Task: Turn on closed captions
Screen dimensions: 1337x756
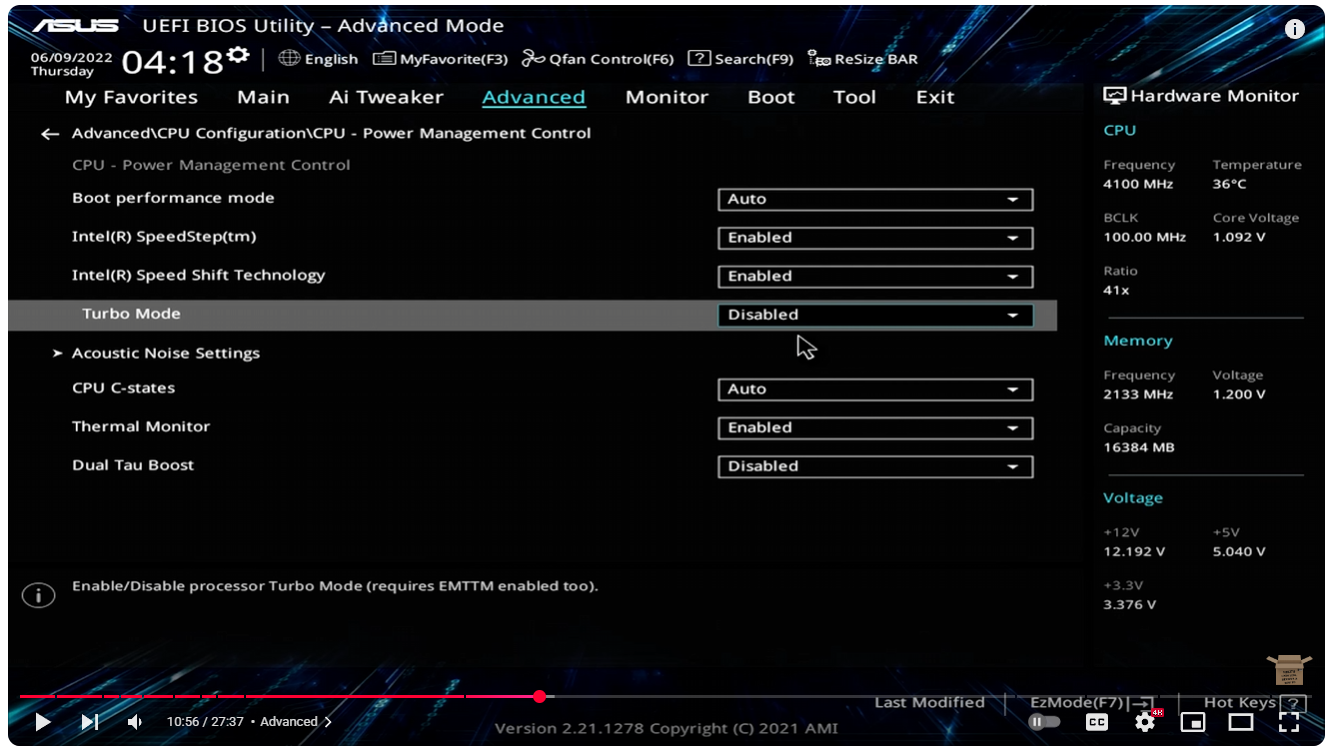Action: (1097, 721)
